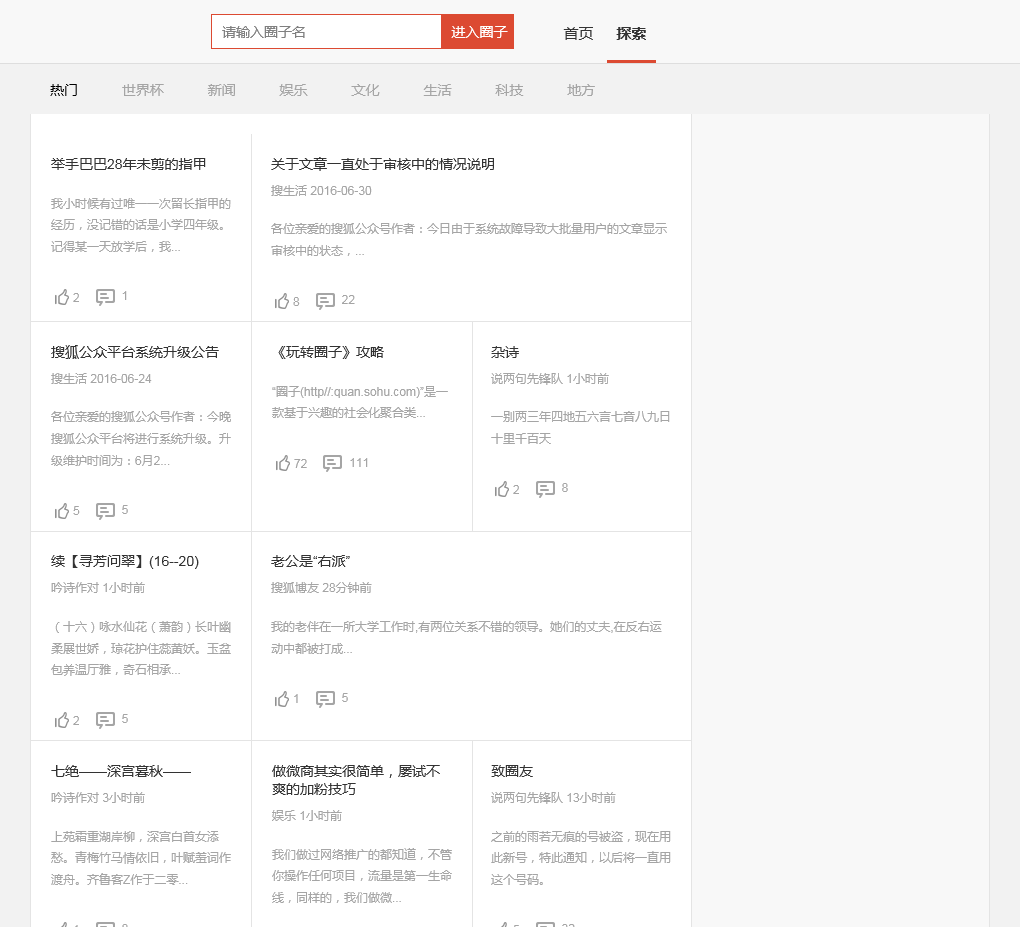Click the 请输入圈子名 search field

[327, 32]
